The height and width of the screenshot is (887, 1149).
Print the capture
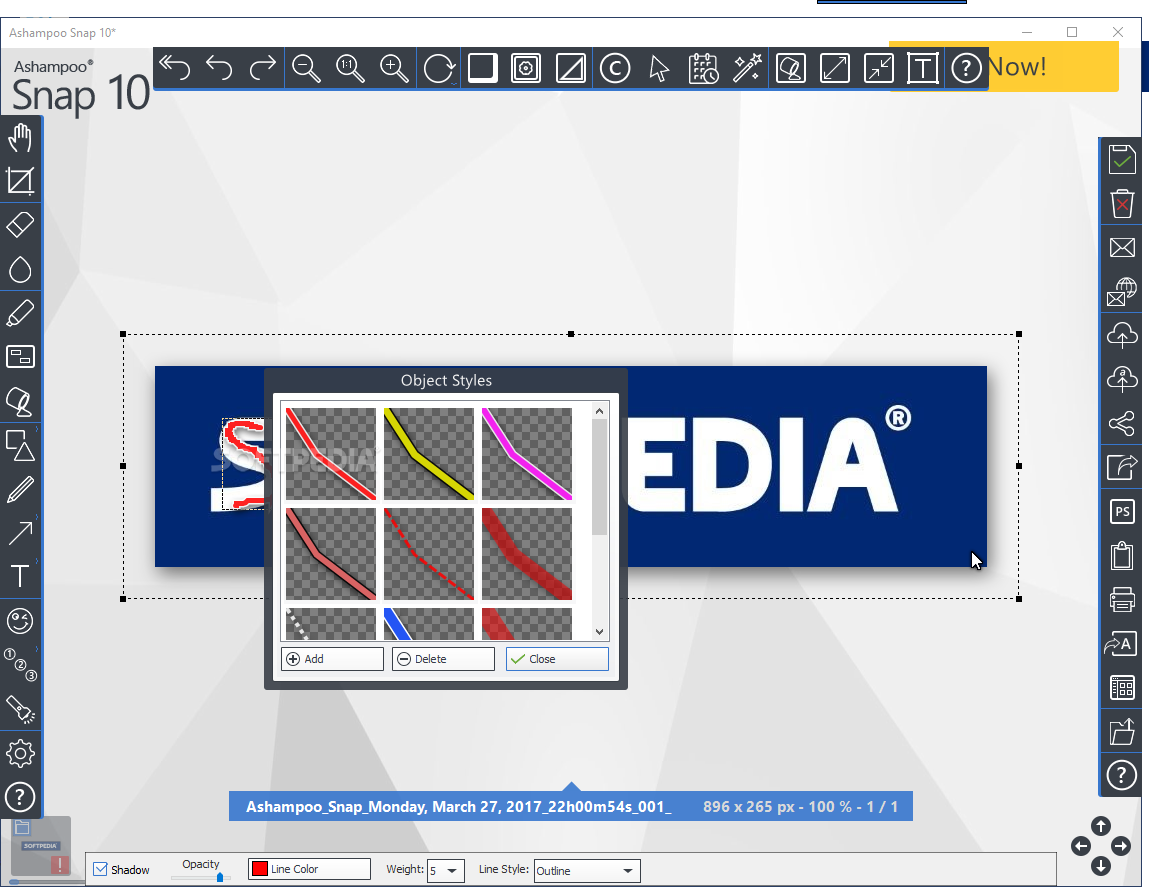pyautogui.click(x=1122, y=599)
